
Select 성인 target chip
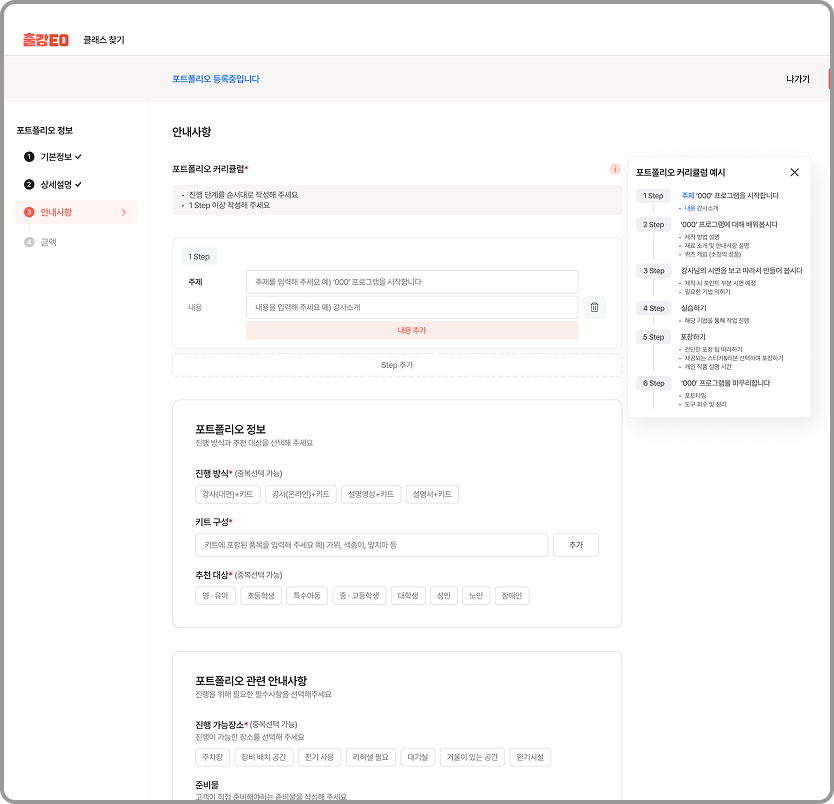click(x=444, y=596)
